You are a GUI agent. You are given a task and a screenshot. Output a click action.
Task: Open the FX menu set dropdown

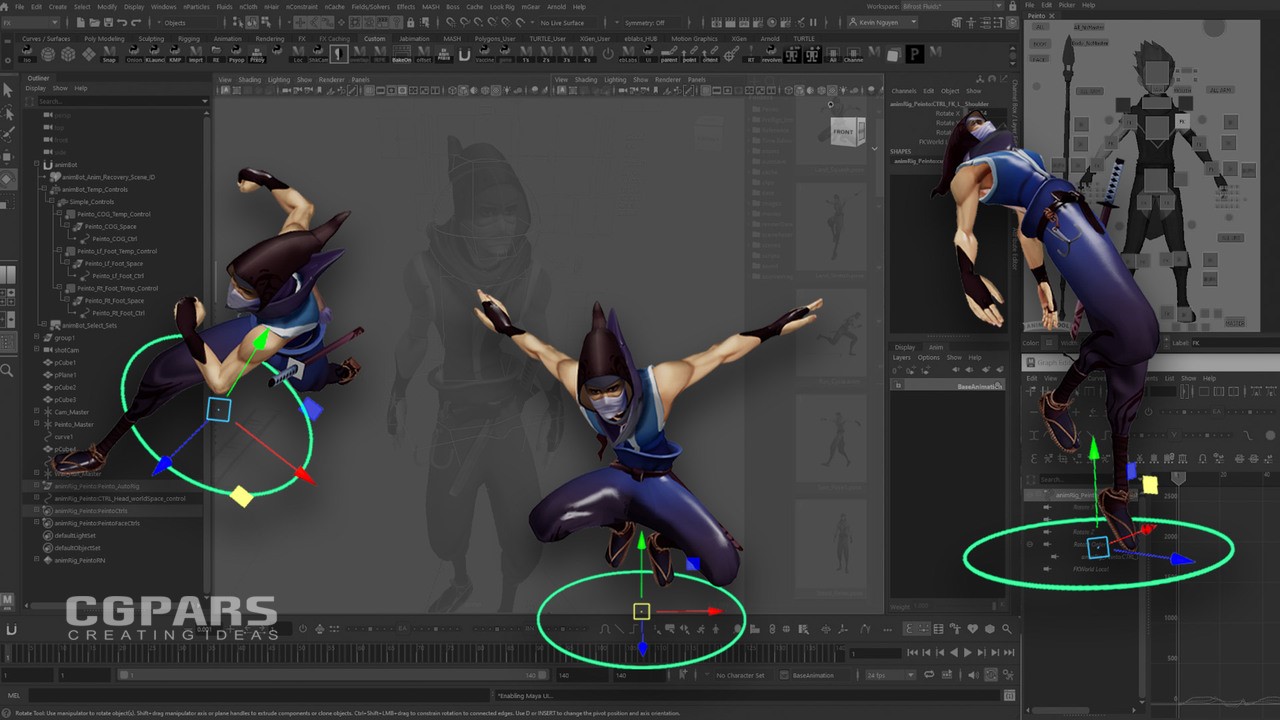click(30, 22)
